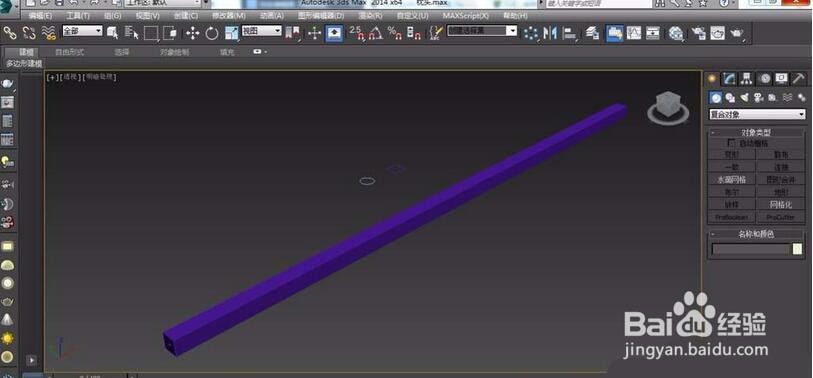Select the Shapes category icon
The image size is (813, 378).
[x=730, y=97]
